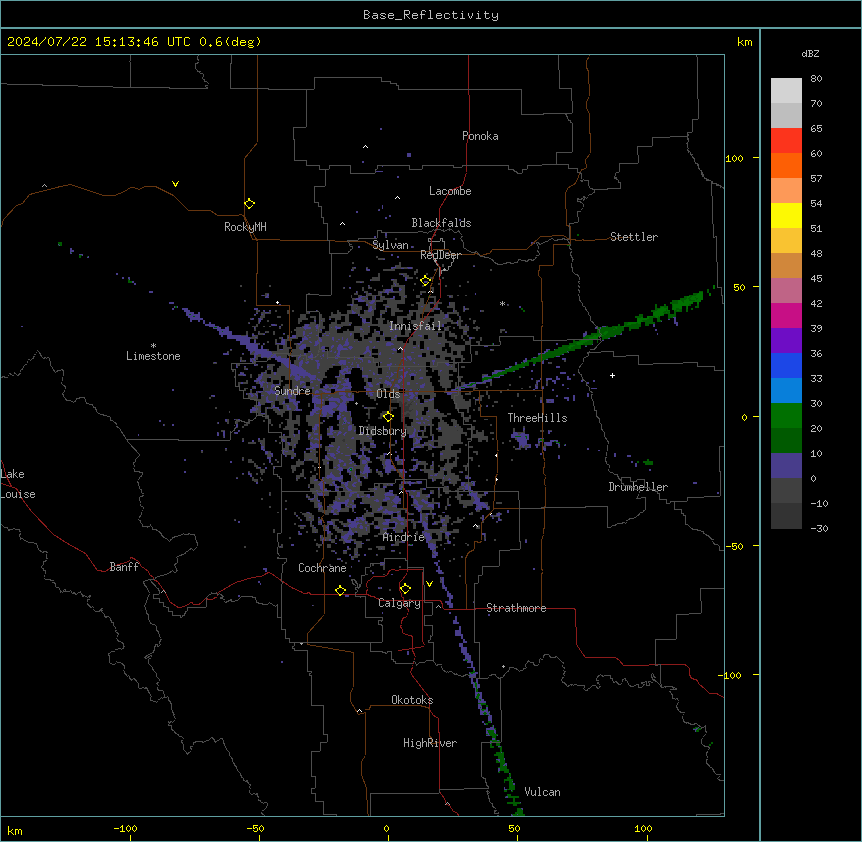Click the Limestone label

coord(153,356)
